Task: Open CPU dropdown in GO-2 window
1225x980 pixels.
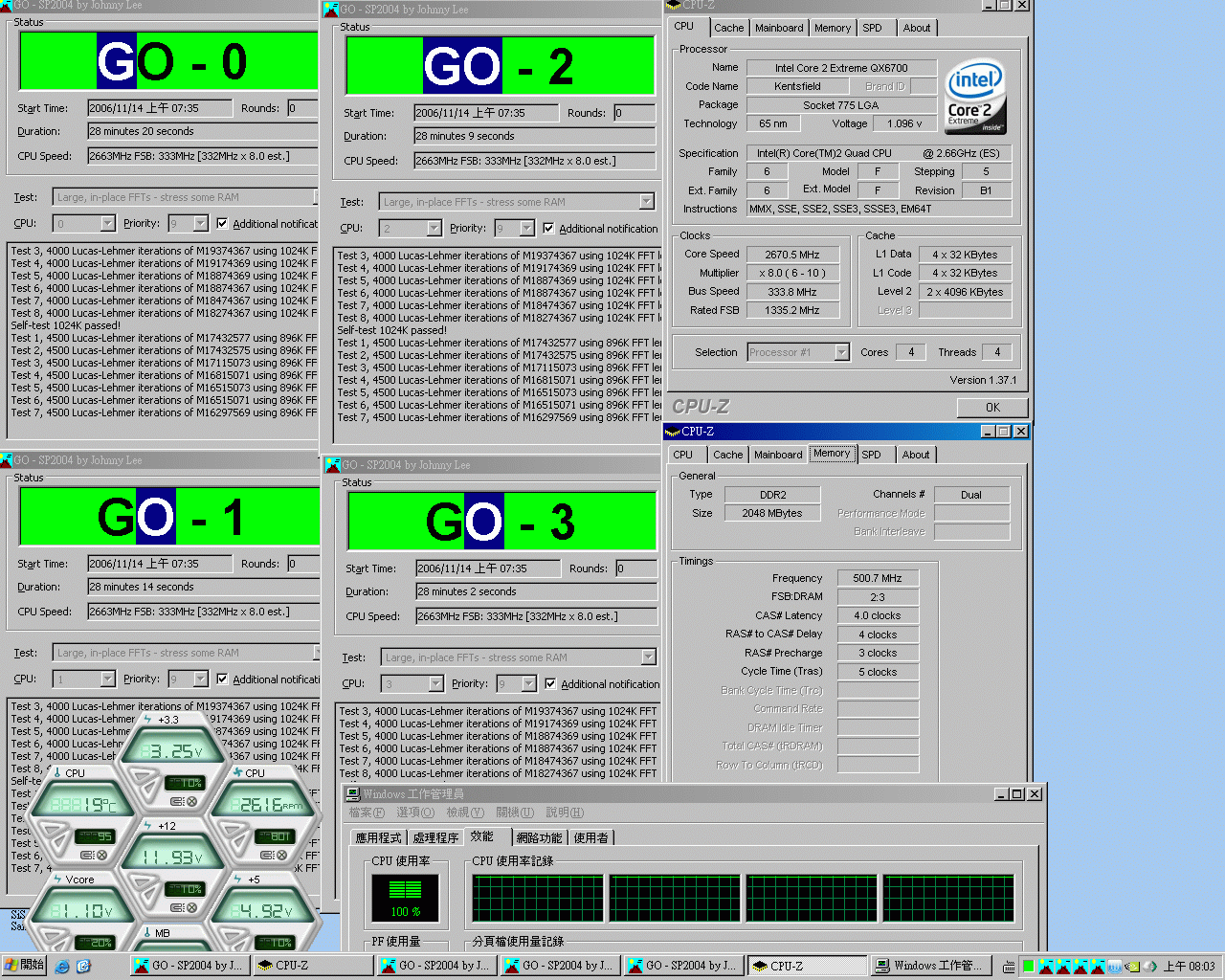Action: [x=434, y=228]
